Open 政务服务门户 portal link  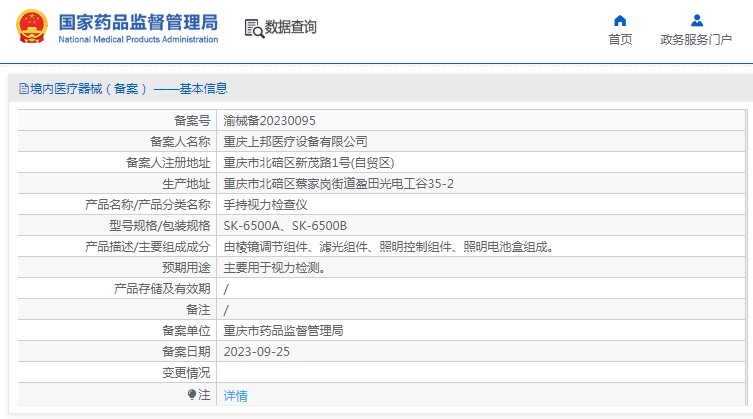click(x=696, y=39)
